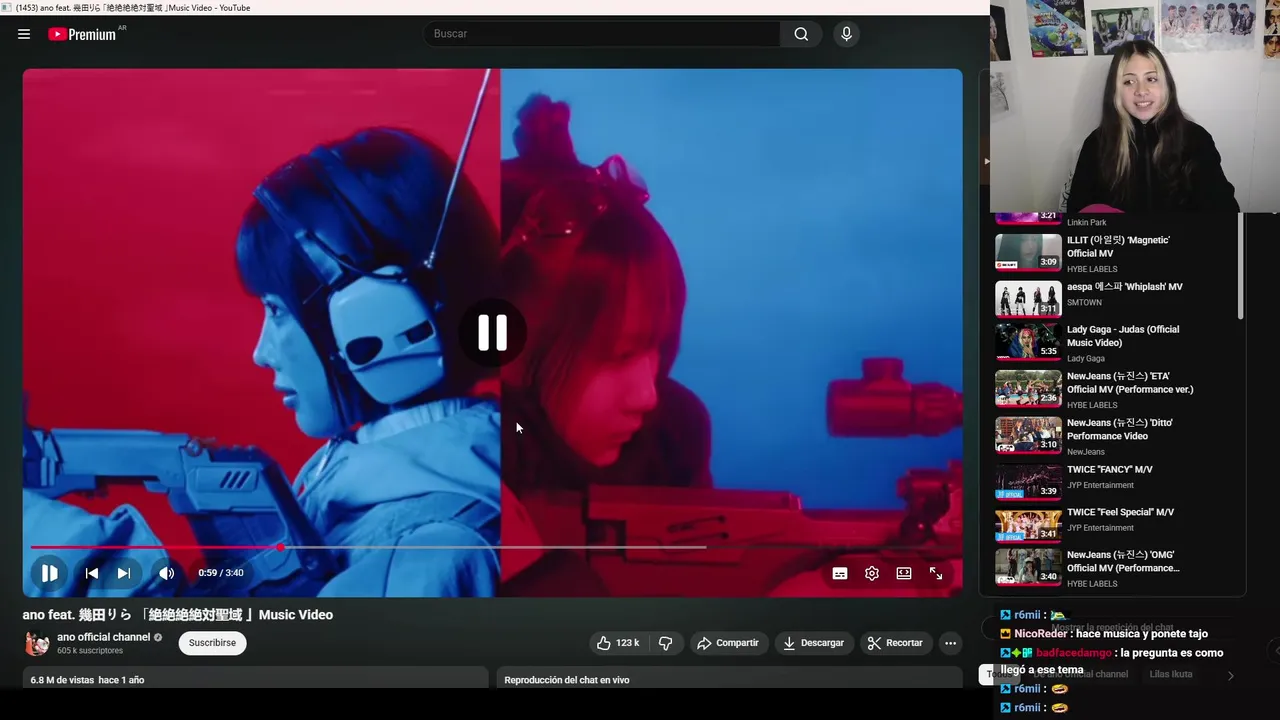Open TWICE Feel Special thumbnail
Image resolution: width=1280 pixels, height=720 pixels.
[1028, 525]
